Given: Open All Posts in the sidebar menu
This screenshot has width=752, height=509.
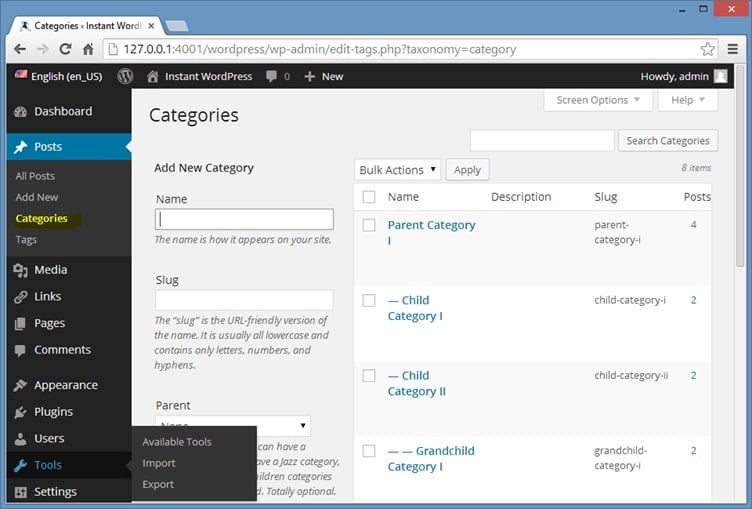Looking at the screenshot, I should (x=35, y=176).
